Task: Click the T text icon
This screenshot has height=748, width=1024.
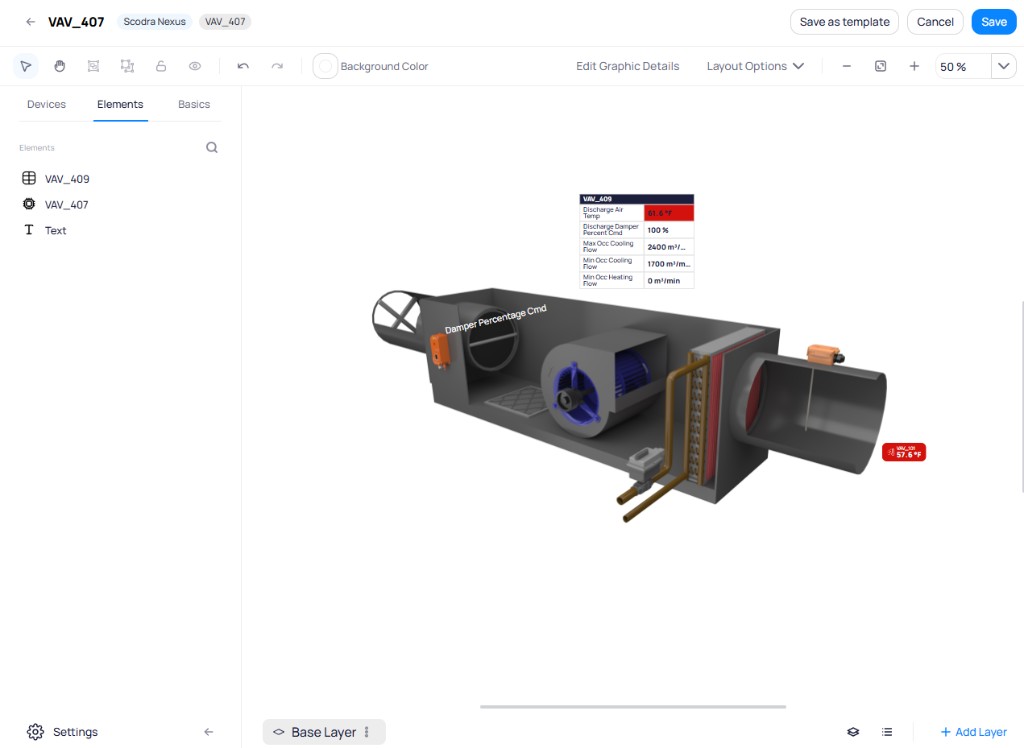Action: click(29, 229)
